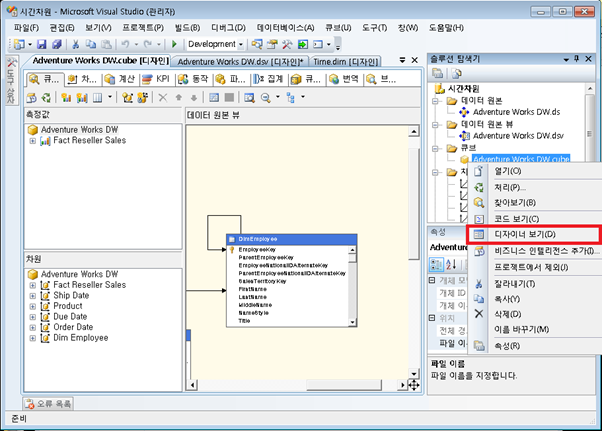Open the 편집(E) menu

[x=62, y=28]
